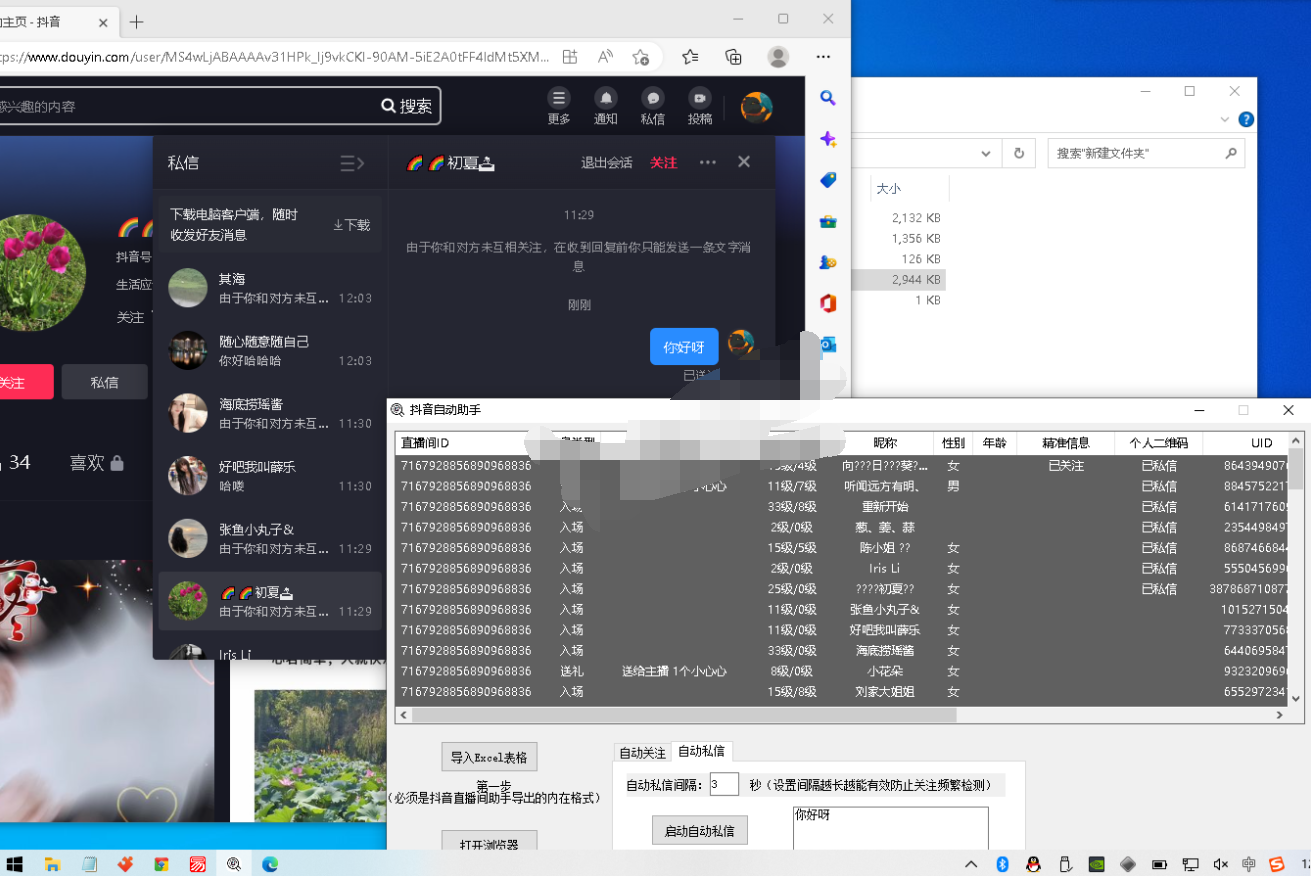
Task: Open the 私信 message icon in header
Action: pyautogui.click(x=653, y=99)
